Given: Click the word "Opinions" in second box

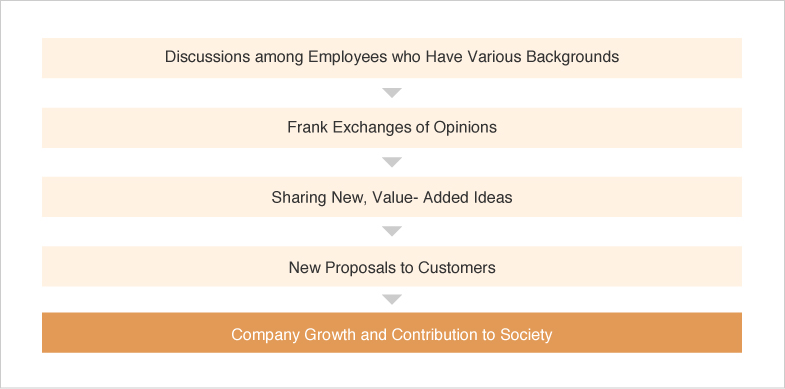Looking at the screenshot, I should coord(465,127).
